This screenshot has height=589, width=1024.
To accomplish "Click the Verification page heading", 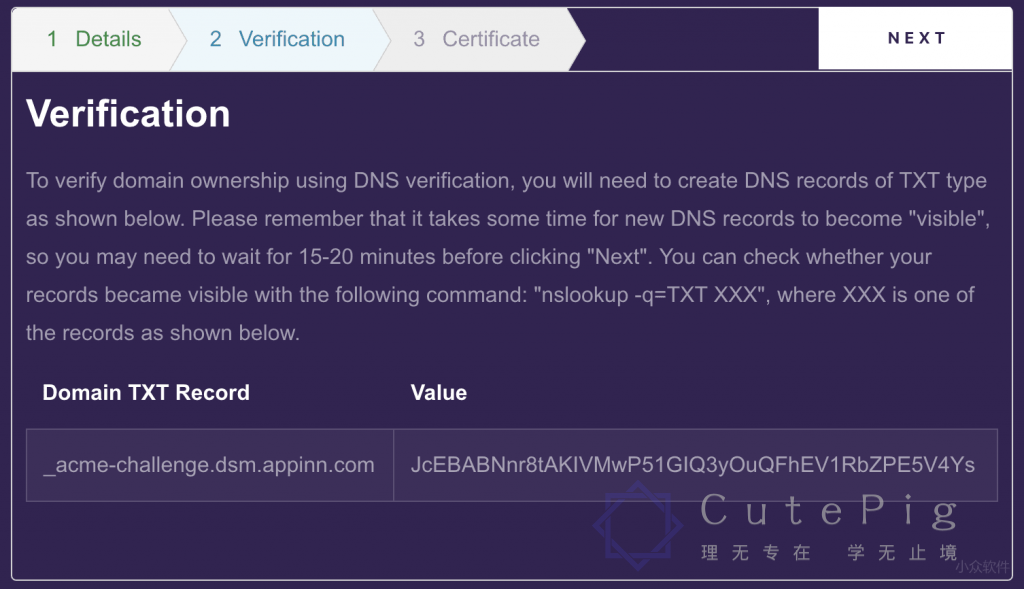I will tap(128, 114).
